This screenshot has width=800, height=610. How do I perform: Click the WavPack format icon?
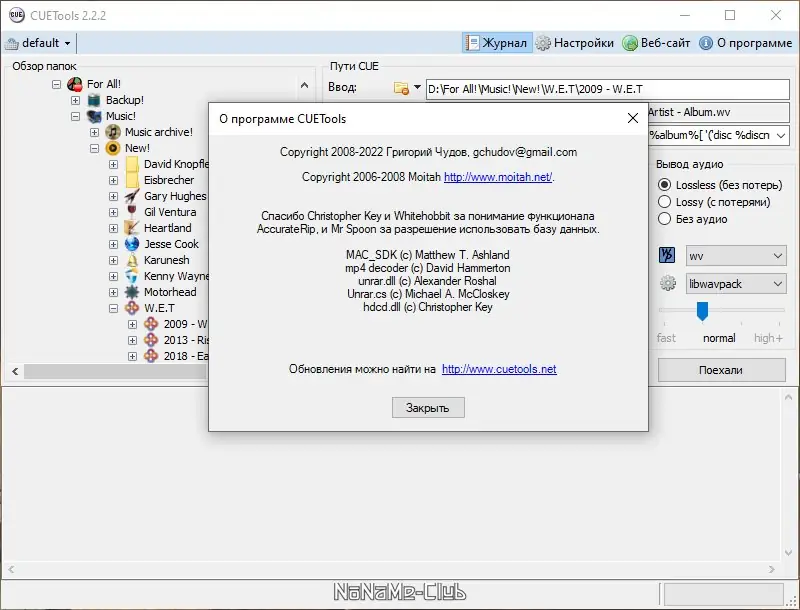[667, 255]
